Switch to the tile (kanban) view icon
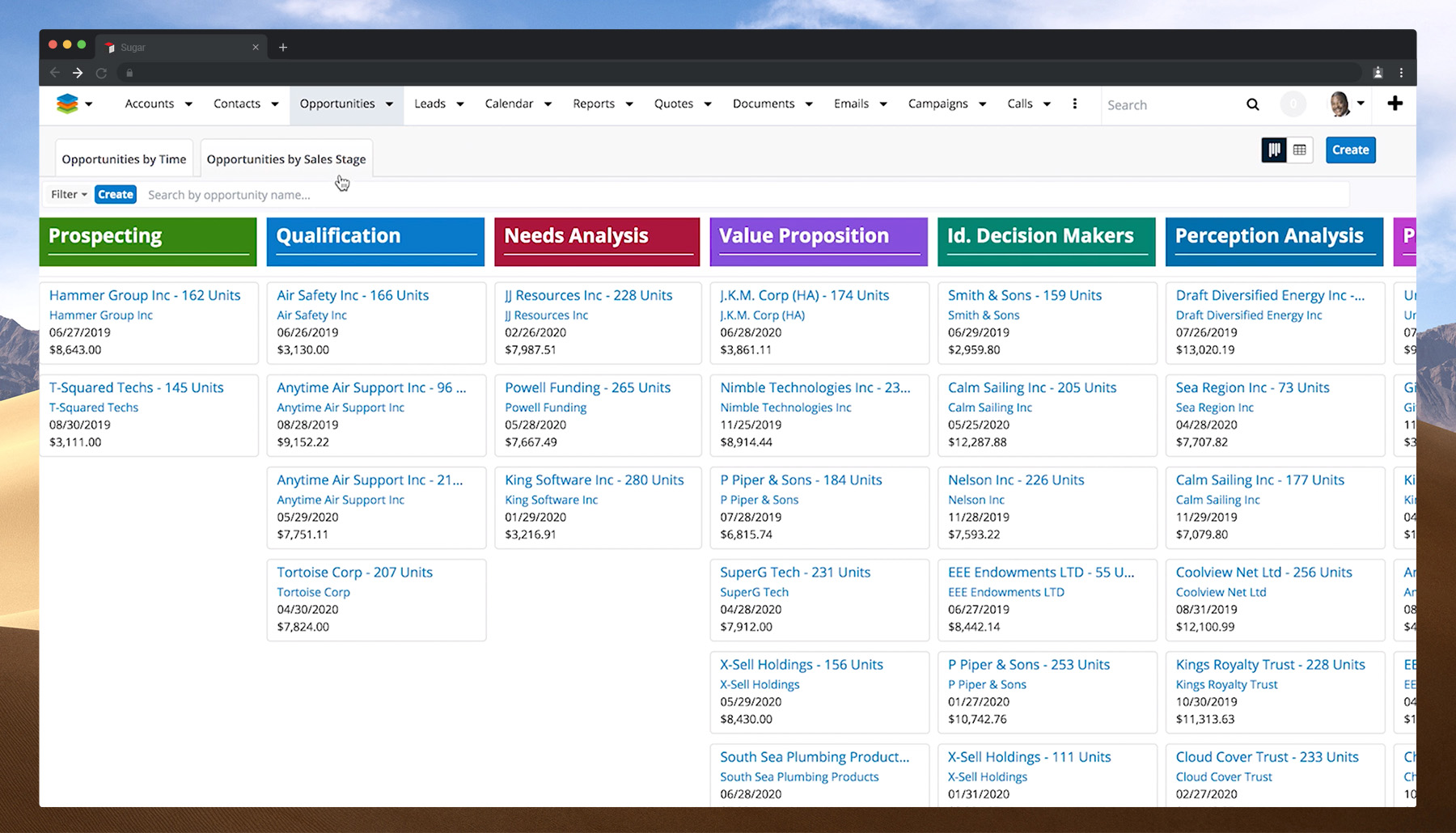This screenshot has width=1456, height=833. click(x=1274, y=150)
